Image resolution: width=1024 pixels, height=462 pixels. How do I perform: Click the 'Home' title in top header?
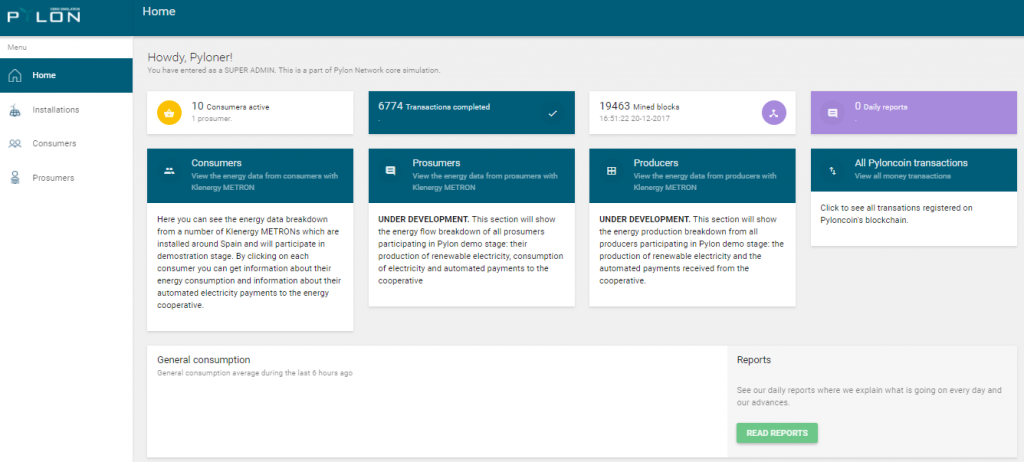[159, 11]
